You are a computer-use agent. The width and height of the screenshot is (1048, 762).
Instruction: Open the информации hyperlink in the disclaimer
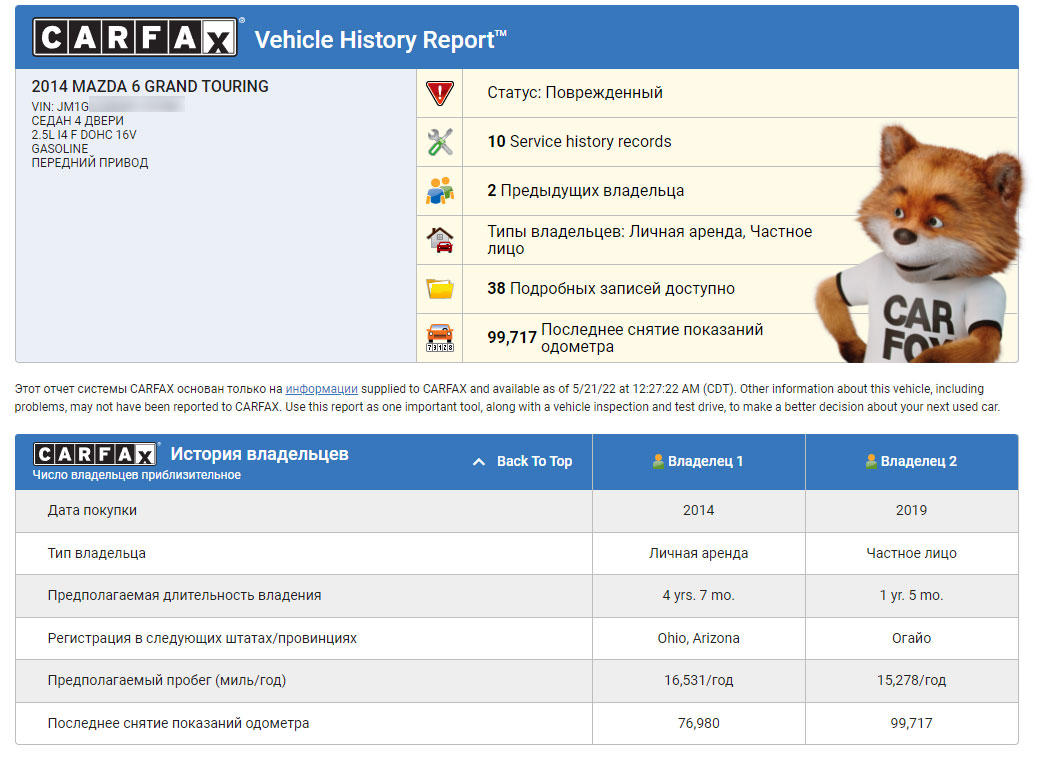tap(321, 389)
